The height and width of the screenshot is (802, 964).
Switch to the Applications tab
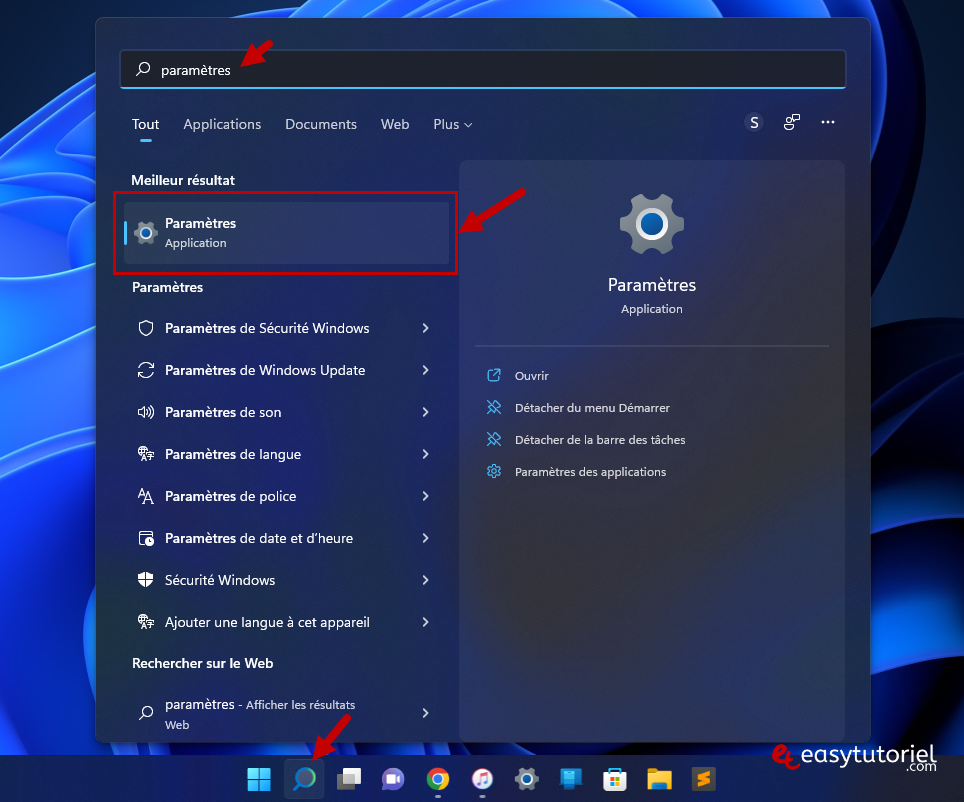pyautogui.click(x=222, y=124)
